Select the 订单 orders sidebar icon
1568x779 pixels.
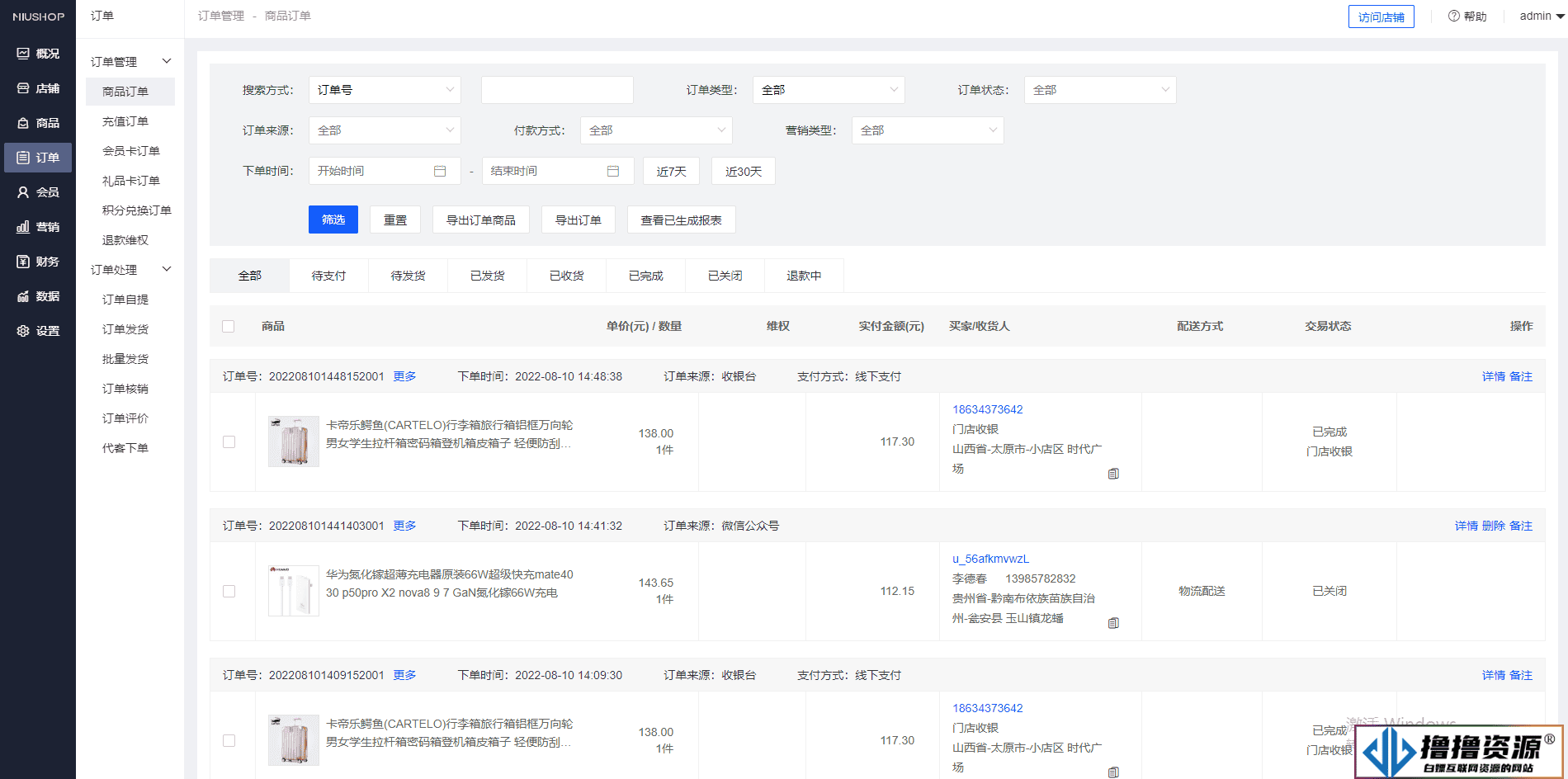(x=23, y=158)
